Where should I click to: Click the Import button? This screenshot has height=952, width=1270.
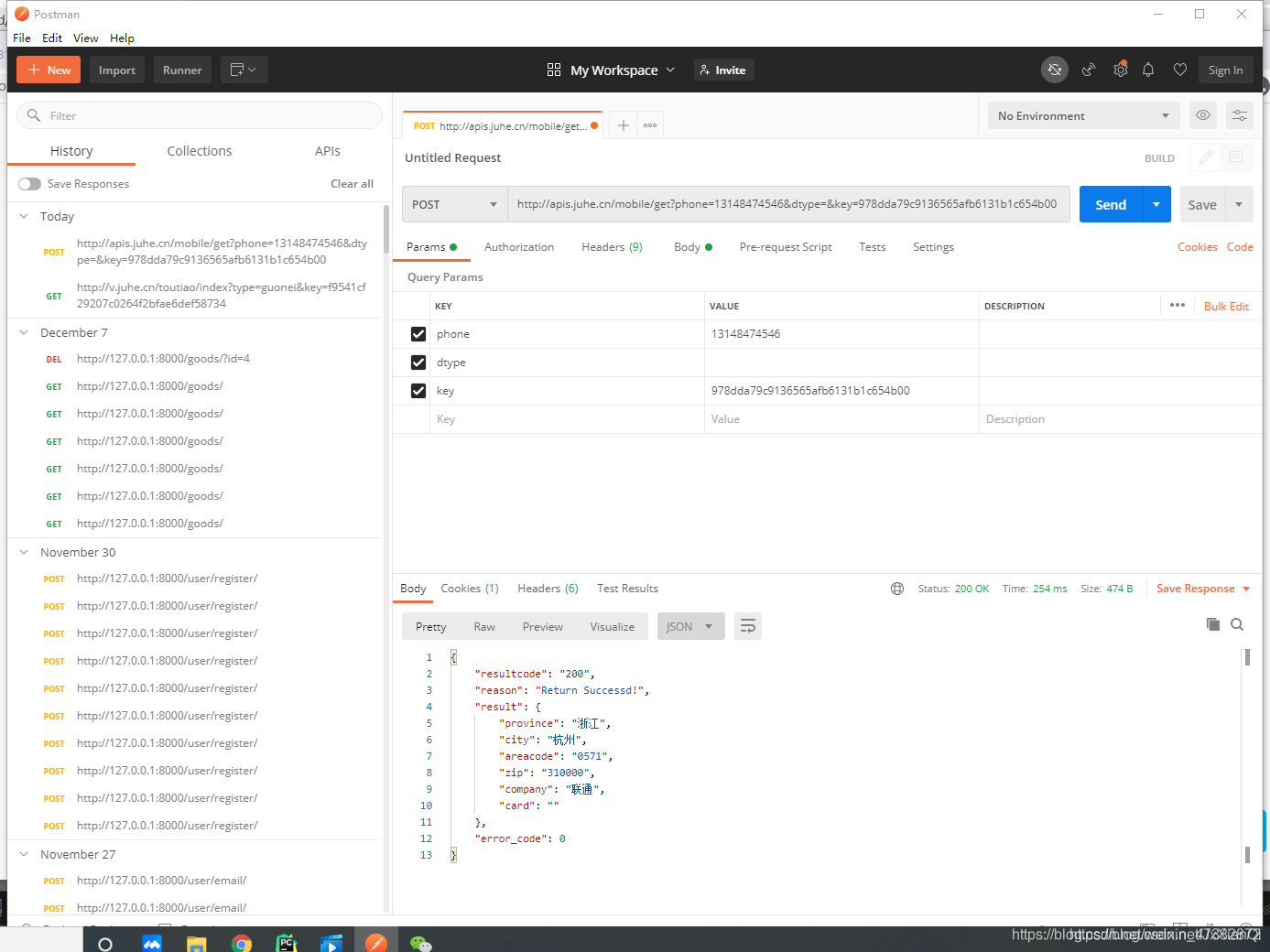click(x=117, y=70)
